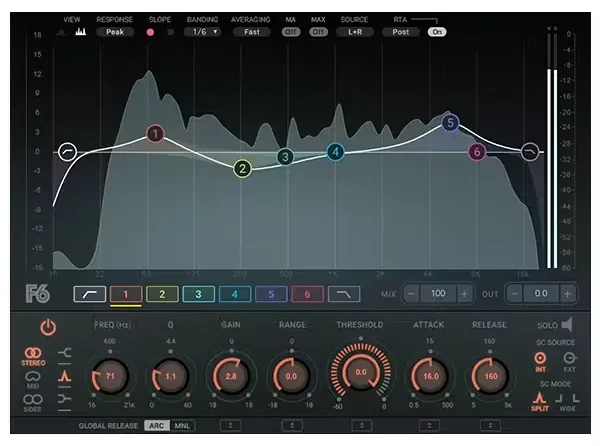Click the OUT value field 0.0
Image resolution: width=600 pixels, height=446 pixels.
(541, 294)
